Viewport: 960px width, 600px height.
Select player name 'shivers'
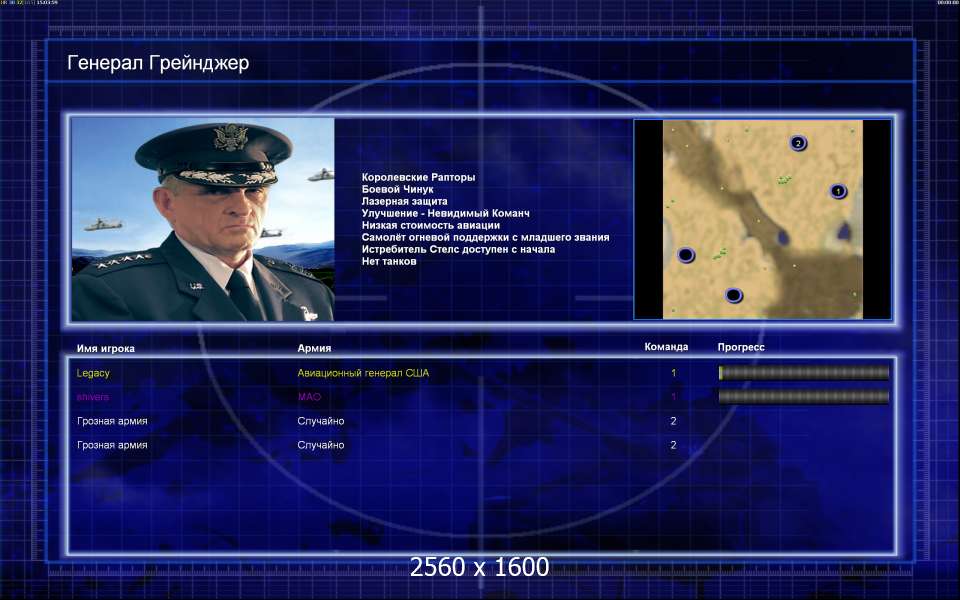92,397
